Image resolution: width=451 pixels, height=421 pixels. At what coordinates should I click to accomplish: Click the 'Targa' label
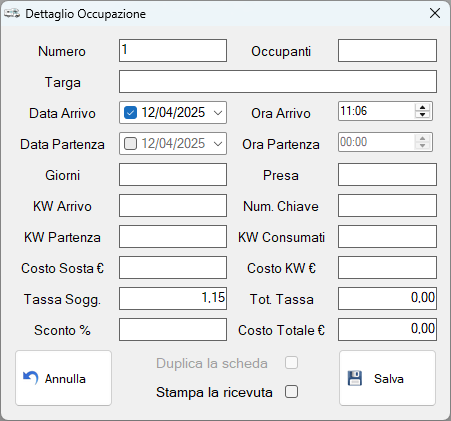point(63,83)
